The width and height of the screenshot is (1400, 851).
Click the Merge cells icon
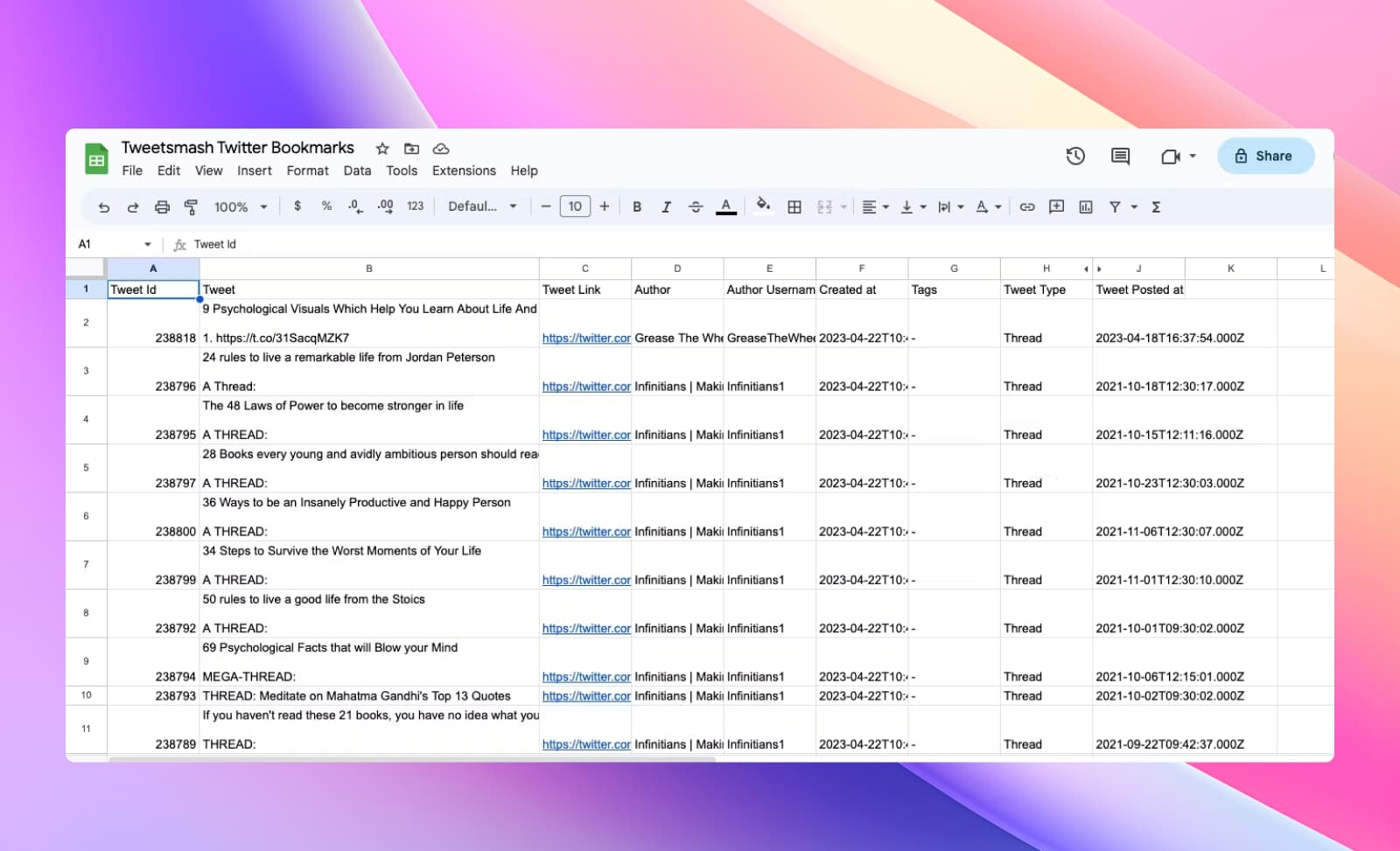pos(824,207)
